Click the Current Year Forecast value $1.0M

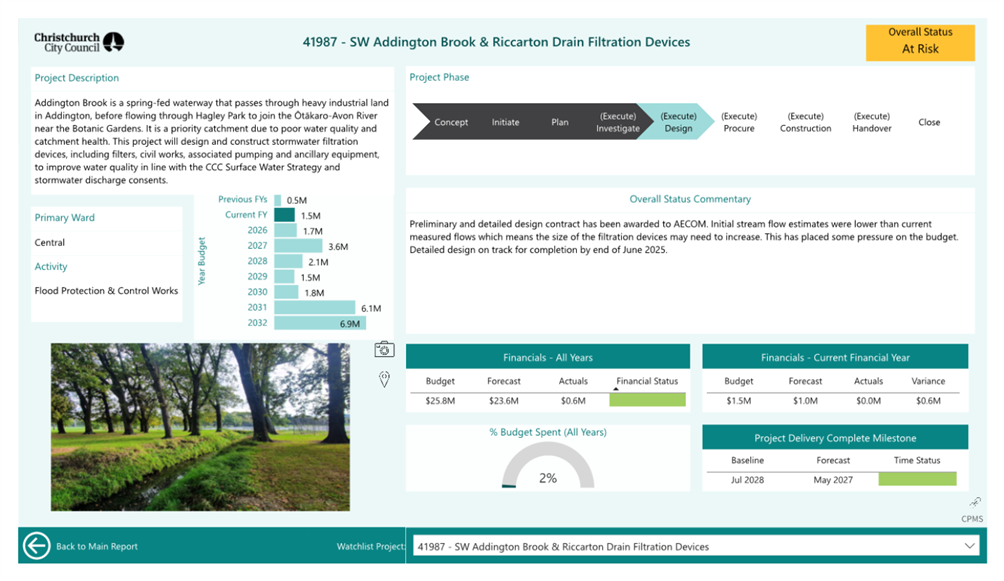(805, 401)
